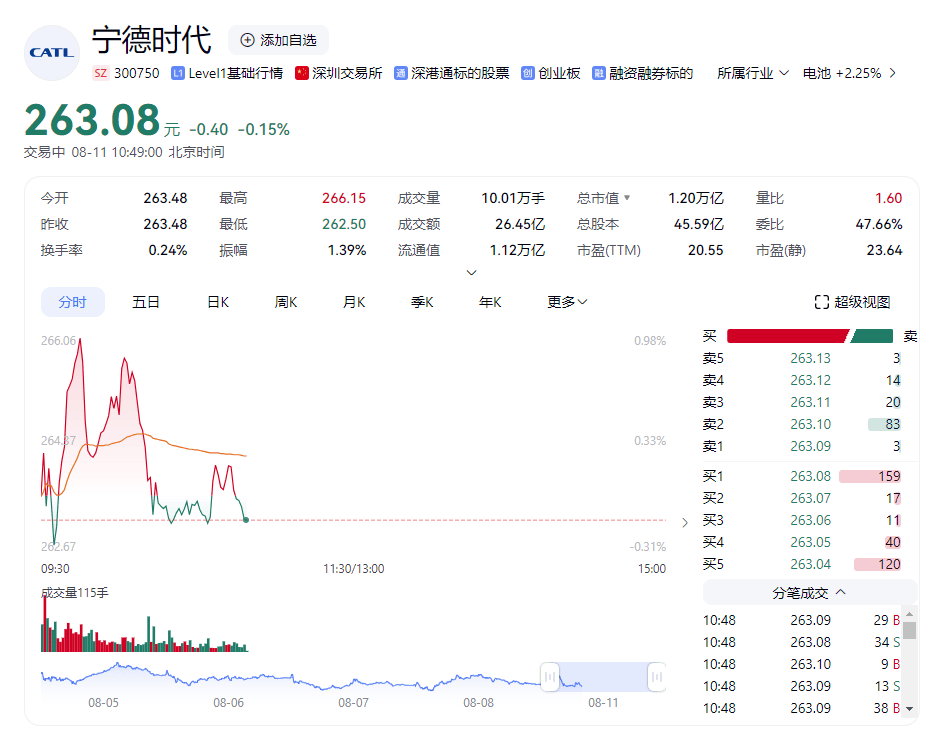The width and height of the screenshot is (930, 732).
Task: Click the SZ market badge icon
Action: [101, 73]
